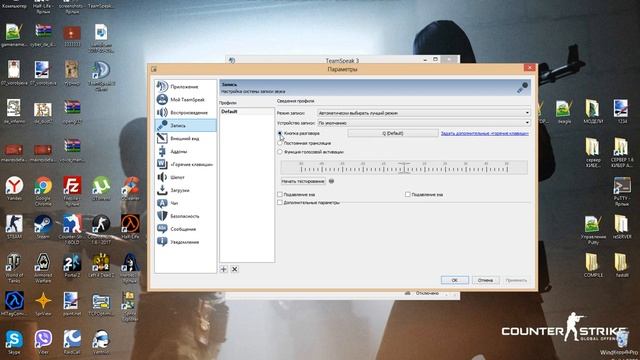
Task: Open the Режим записи dropdown
Action: pyautogui.click(x=424, y=113)
